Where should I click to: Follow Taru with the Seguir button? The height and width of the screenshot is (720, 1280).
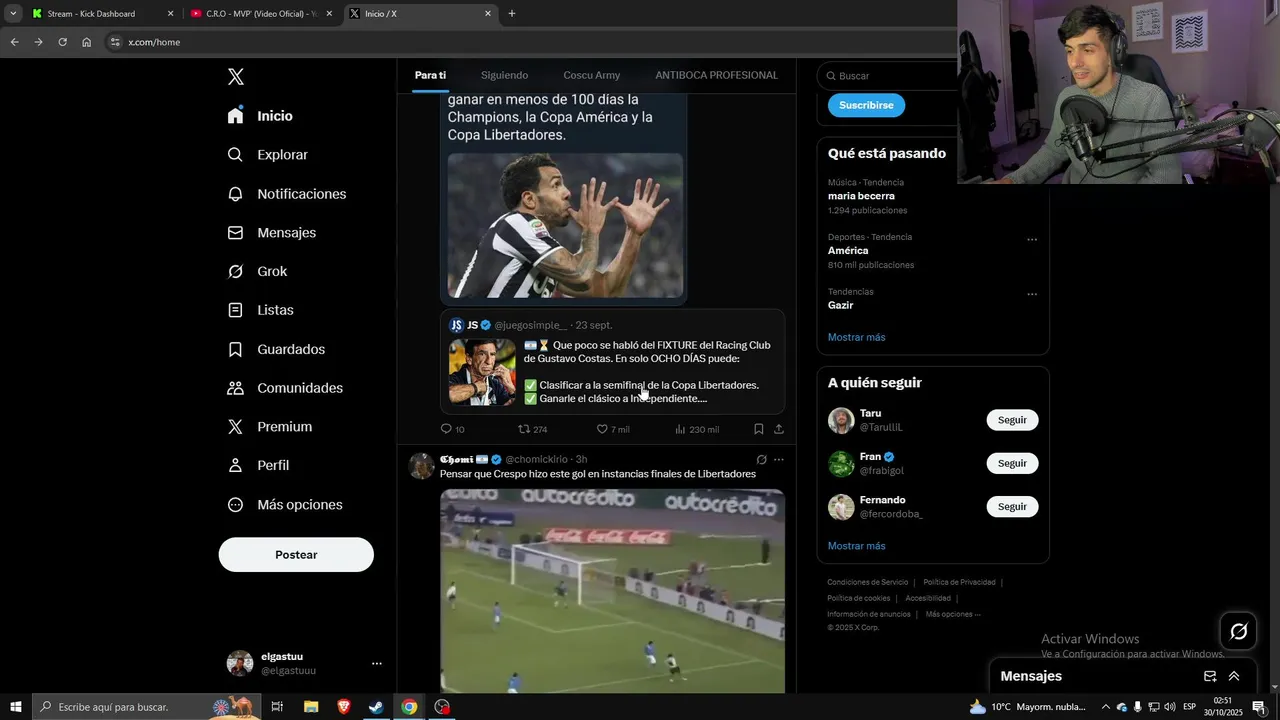click(1012, 420)
